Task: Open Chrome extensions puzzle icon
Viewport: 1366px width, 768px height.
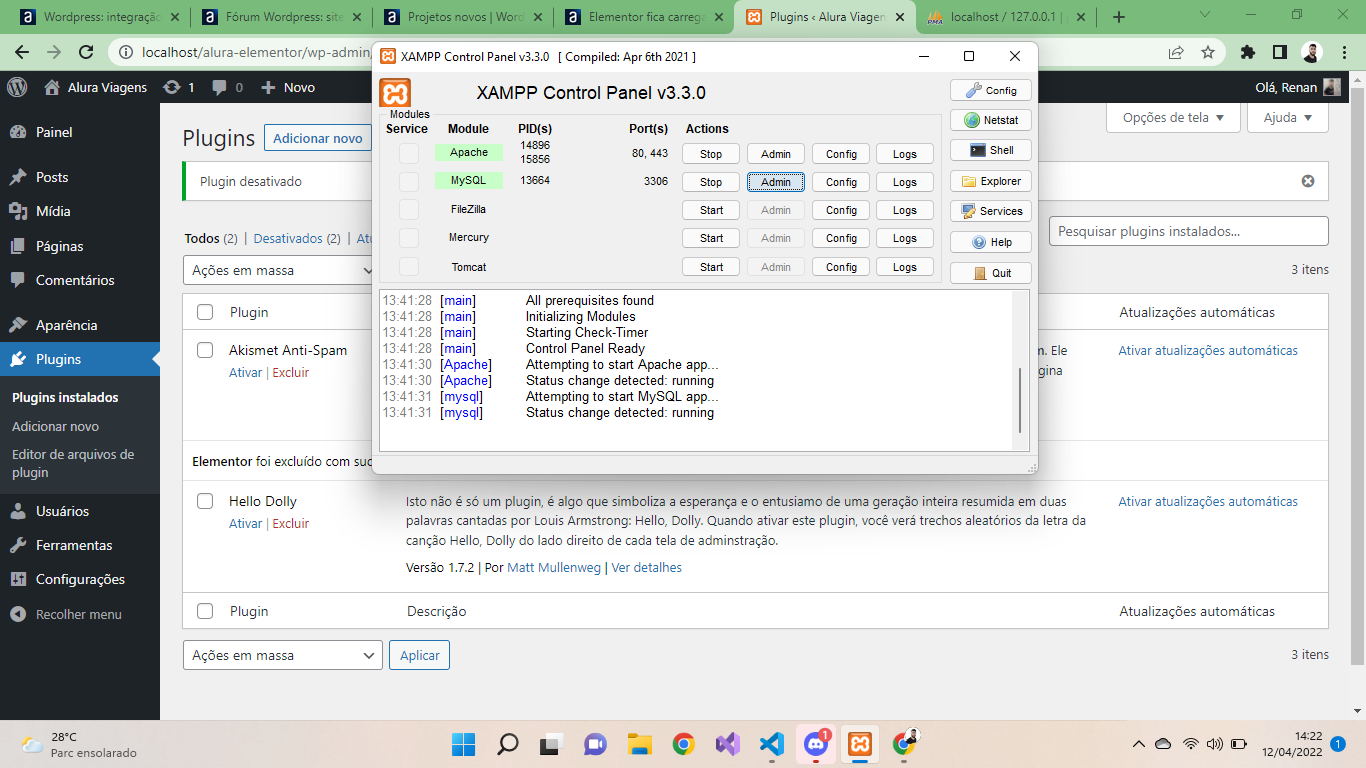Action: 1248,52
